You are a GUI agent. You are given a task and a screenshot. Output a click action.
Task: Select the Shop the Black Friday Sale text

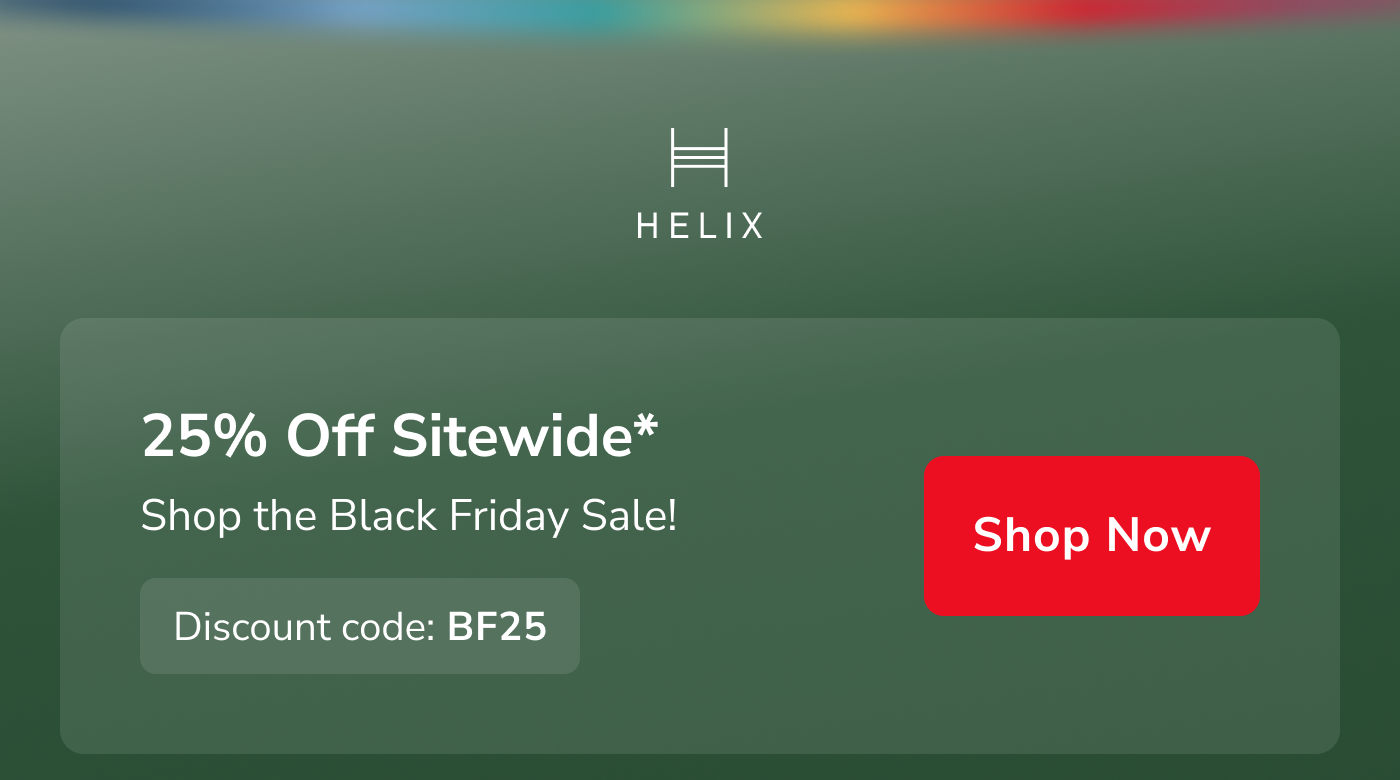(408, 516)
